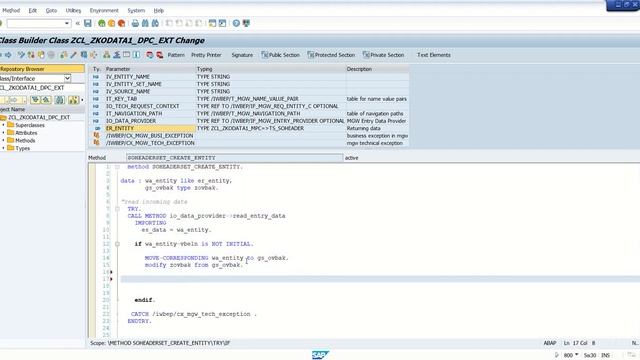Image resolution: width=640 pixels, height=360 pixels.
Task: Expand the Types folder node
Action: pos(4,148)
